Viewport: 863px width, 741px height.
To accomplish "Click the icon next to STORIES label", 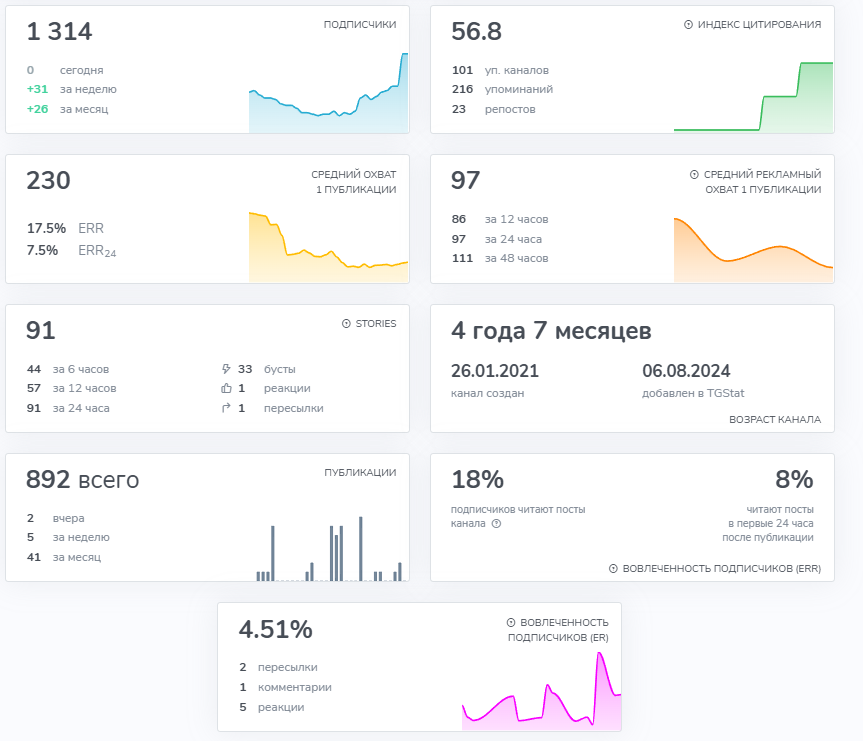I will pyautogui.click(x=346, y=324).
